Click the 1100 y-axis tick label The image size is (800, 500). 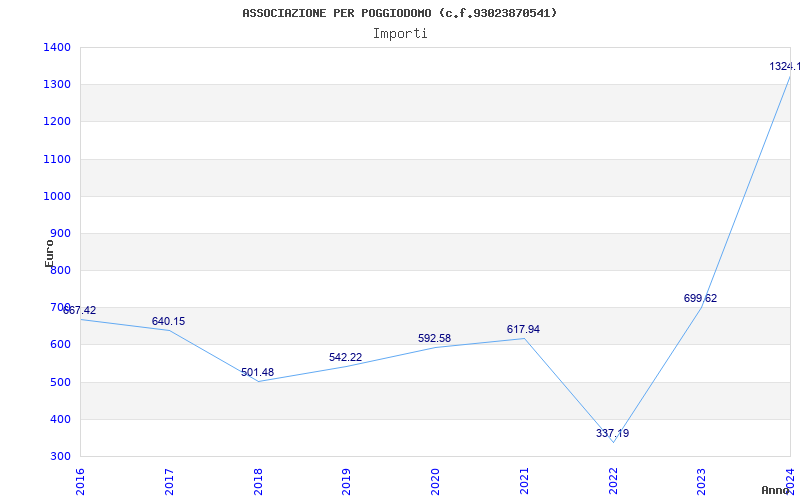tap(57, 159)
